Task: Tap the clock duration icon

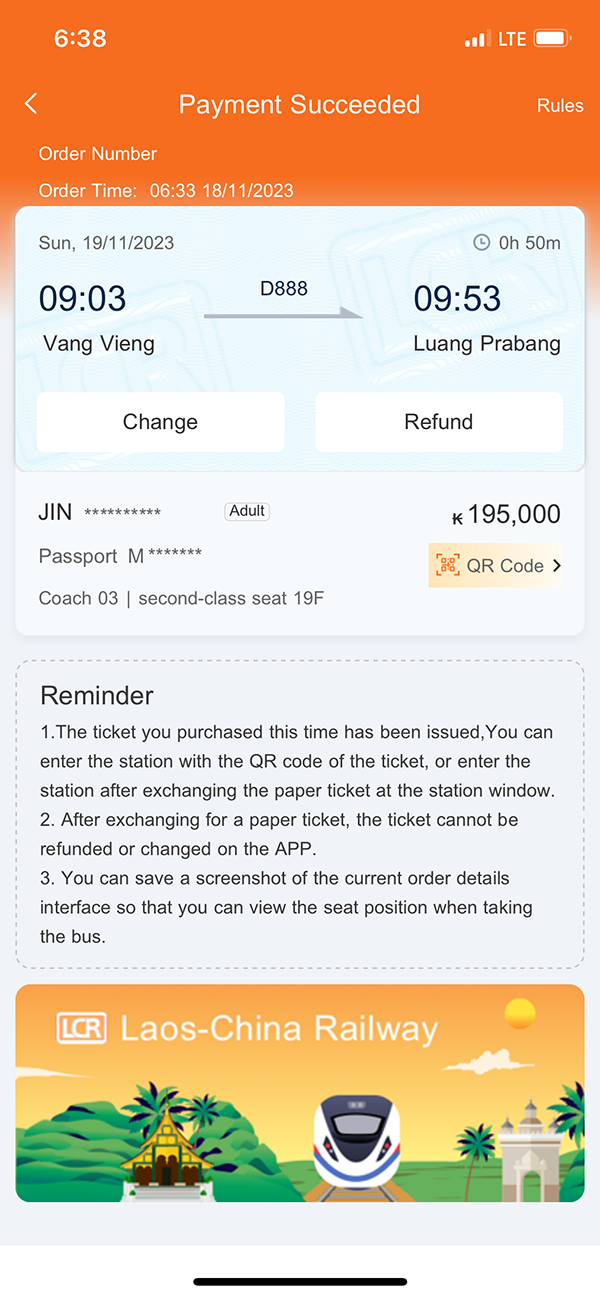Action: (x=482, y=243)
